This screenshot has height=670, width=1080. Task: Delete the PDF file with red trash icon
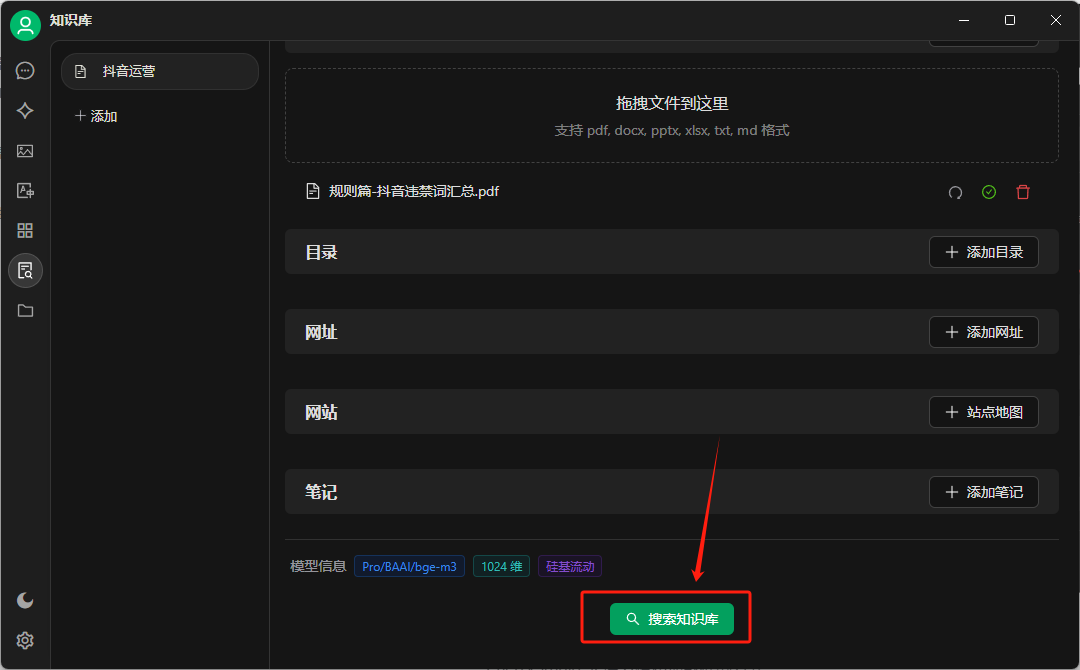tap(1022, 192)
